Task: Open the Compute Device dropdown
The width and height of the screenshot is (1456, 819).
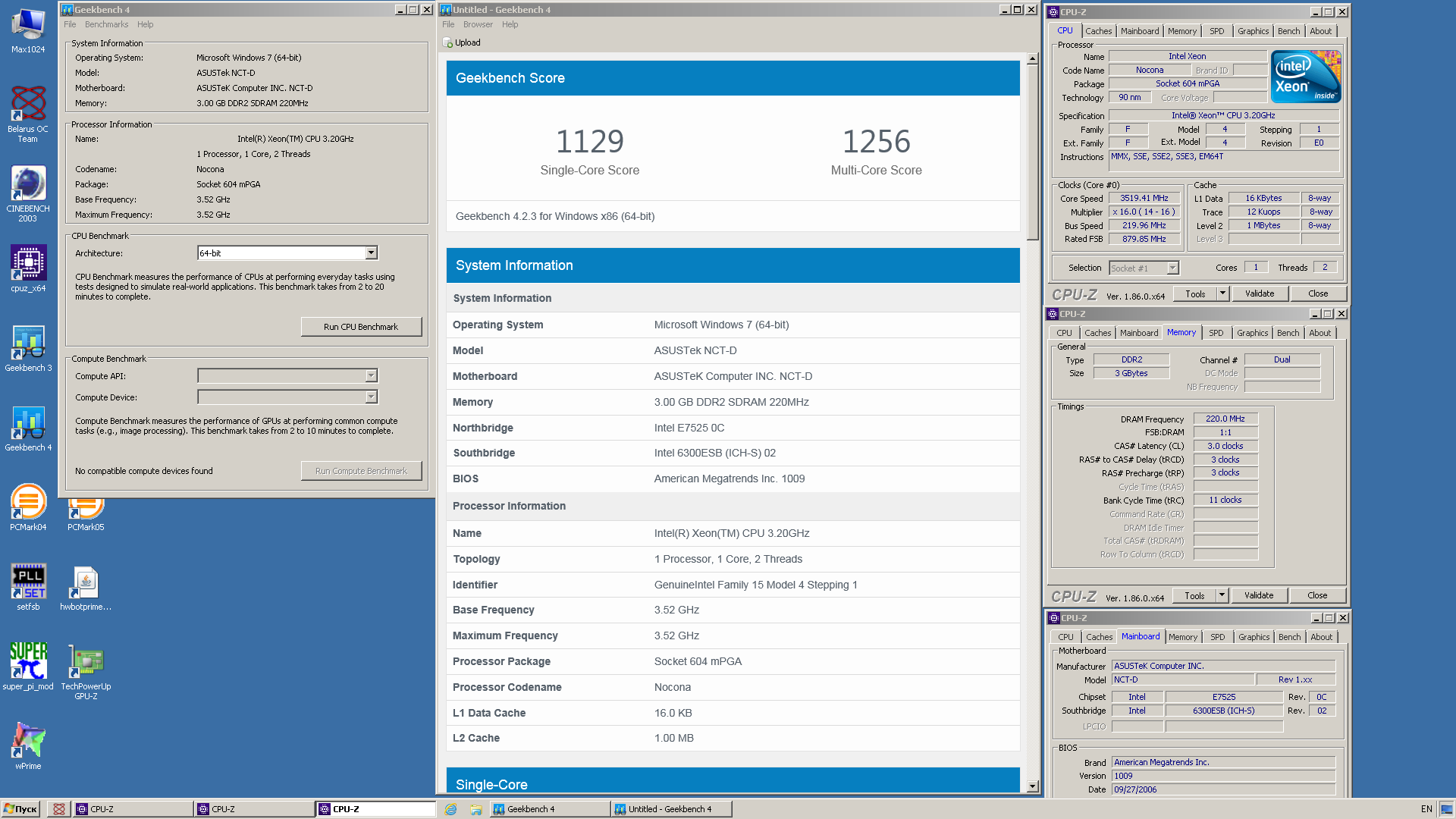Action: pyautogui.click(x=371, y=397)
